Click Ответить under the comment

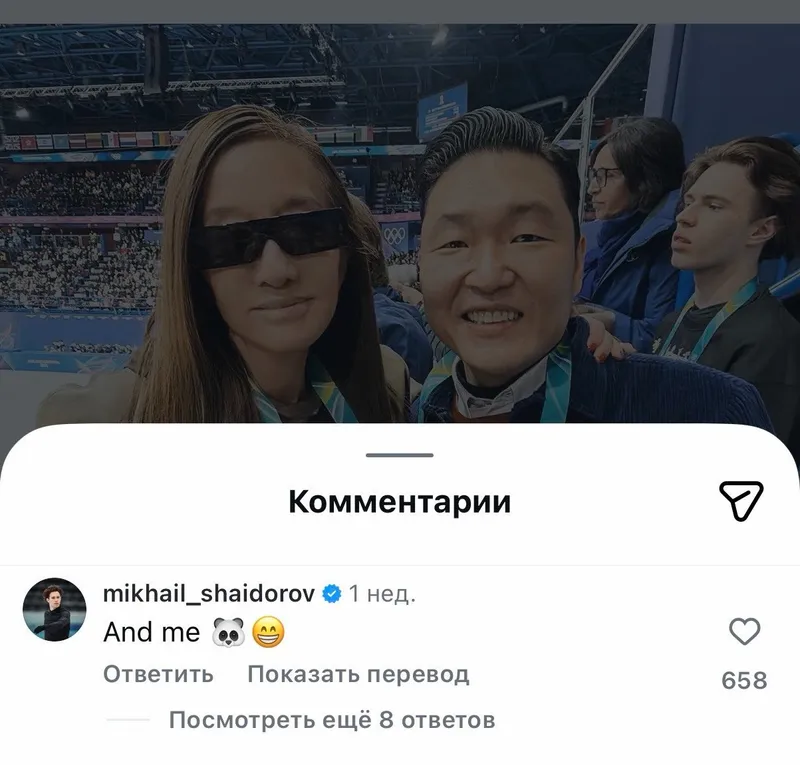point(158,674)
